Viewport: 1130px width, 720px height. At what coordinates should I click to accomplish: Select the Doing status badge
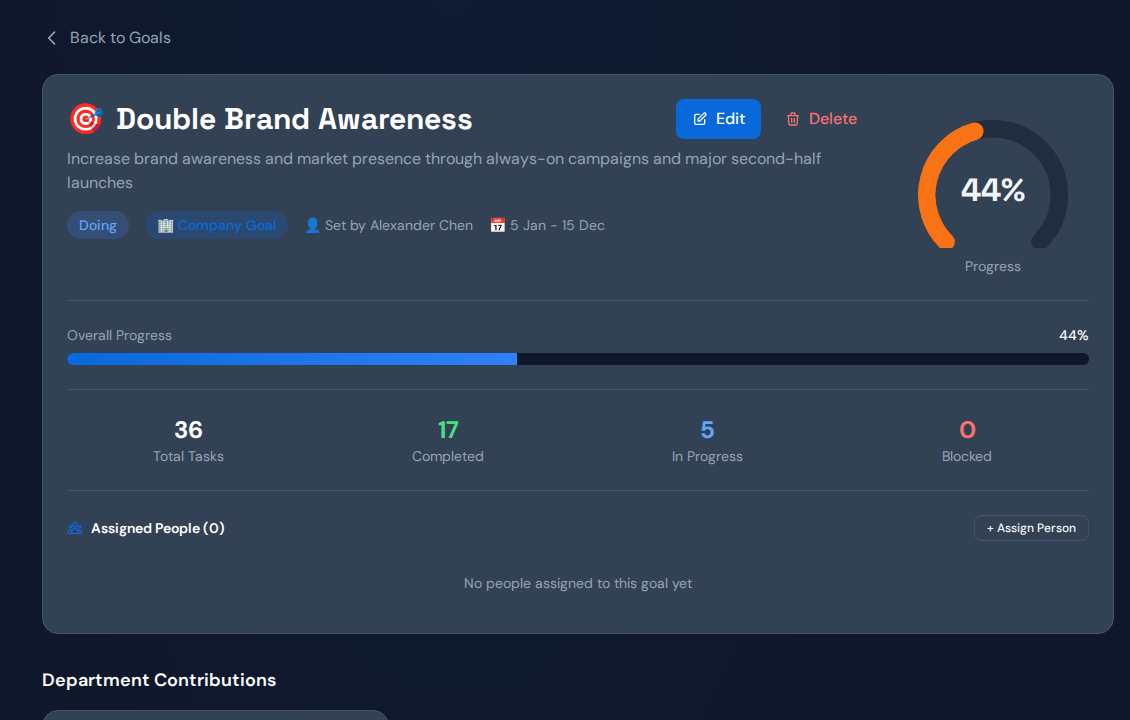coord(98,226)
